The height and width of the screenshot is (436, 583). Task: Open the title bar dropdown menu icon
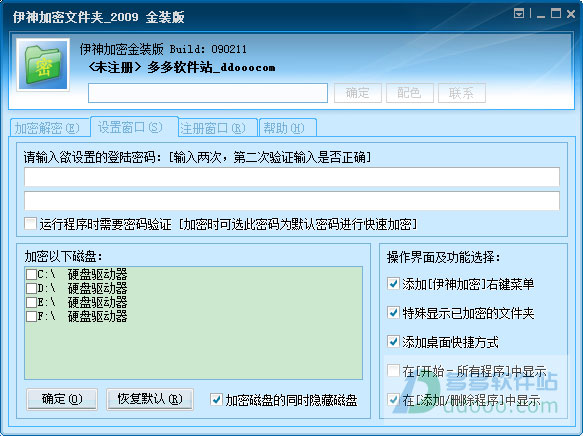[x=519, y=14]
